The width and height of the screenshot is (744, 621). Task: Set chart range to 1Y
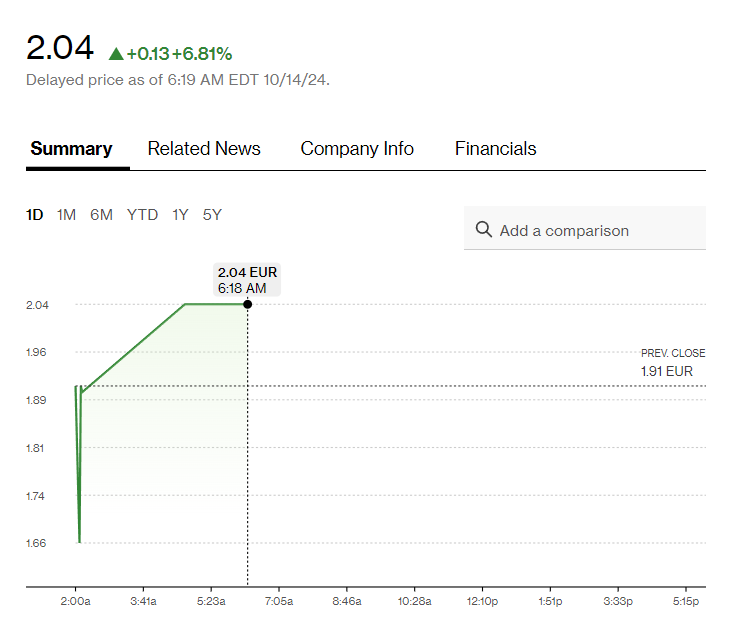click(180, 215)
